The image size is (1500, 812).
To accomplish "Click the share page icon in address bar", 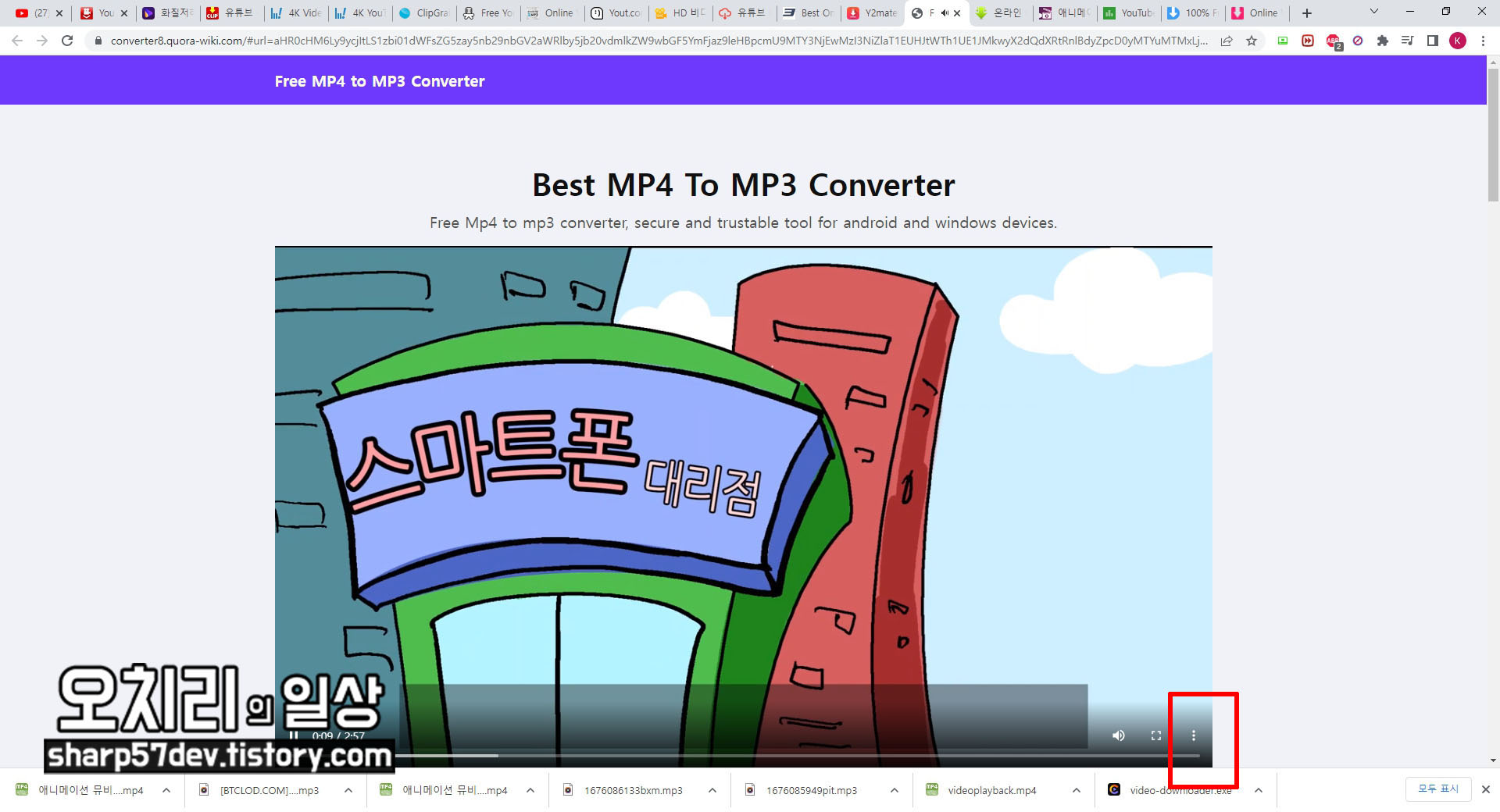I will pyautogui.click(x=1227, y=41).
